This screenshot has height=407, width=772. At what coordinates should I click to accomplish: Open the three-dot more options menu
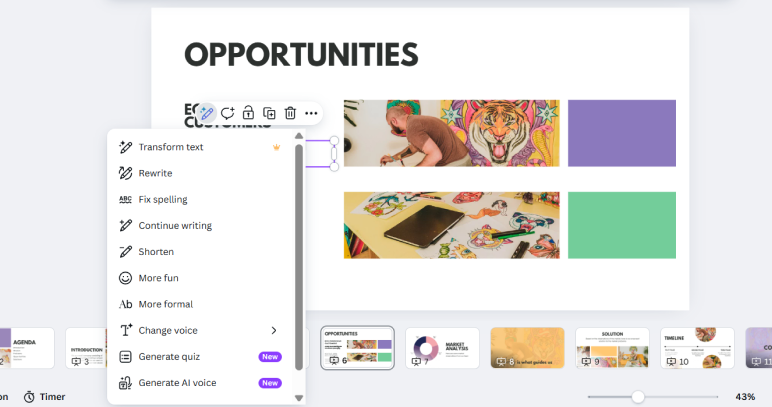pos(311,113)
